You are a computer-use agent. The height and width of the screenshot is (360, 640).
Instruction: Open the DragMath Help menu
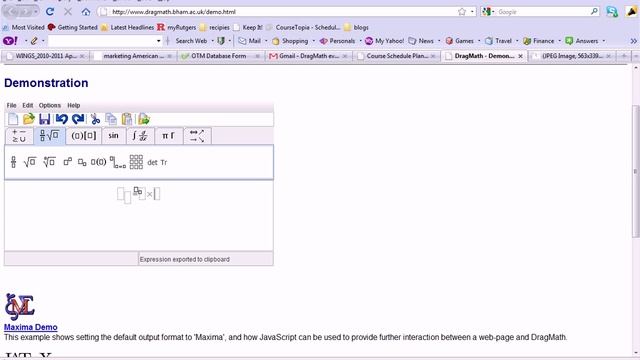tap(73, 105)
